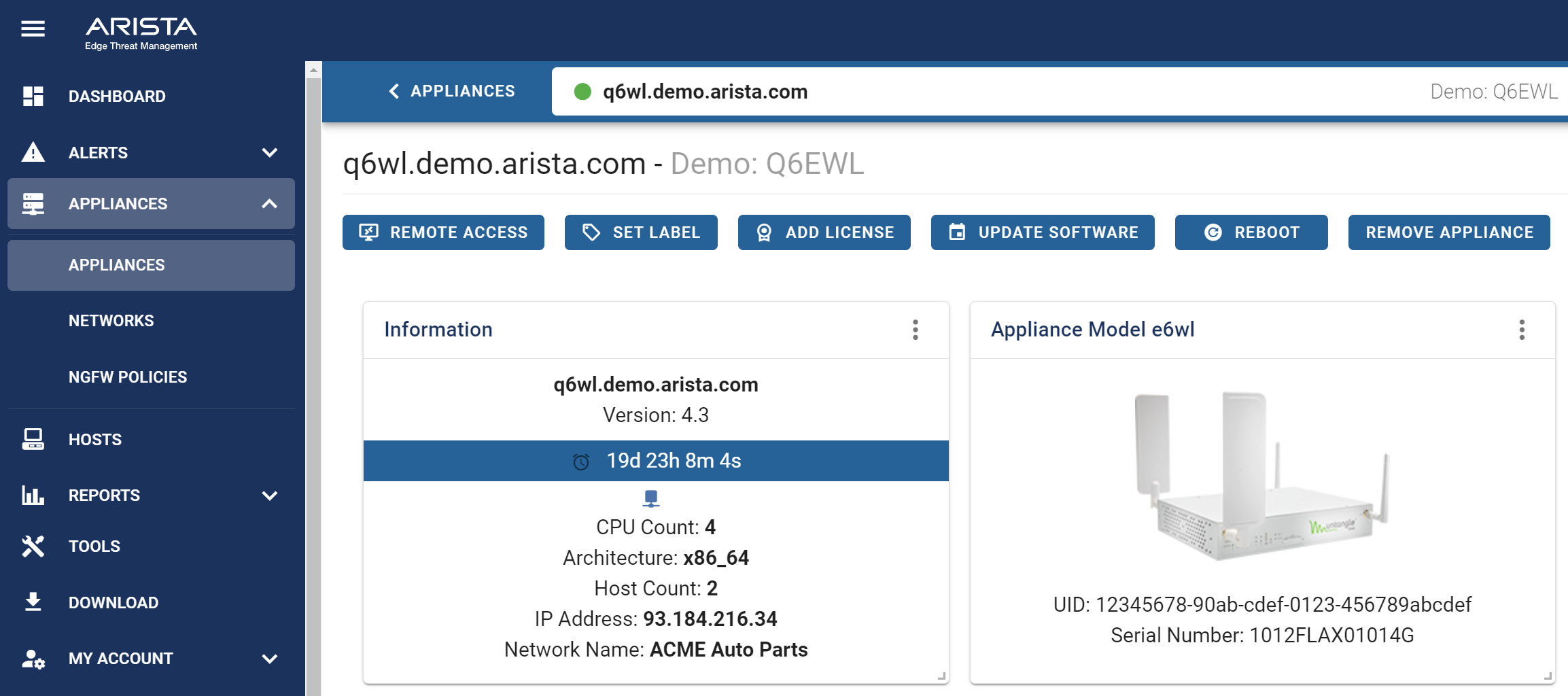Click Architecture x86_64 text
Image resolution: width=1568 pixels, height=696 pixels.
656,558
